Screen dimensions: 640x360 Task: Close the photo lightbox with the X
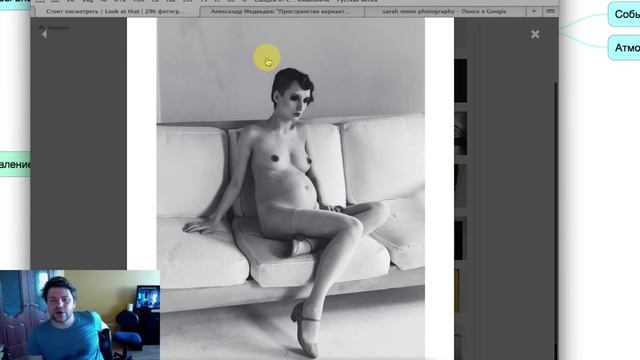click(x=535, y=34)
